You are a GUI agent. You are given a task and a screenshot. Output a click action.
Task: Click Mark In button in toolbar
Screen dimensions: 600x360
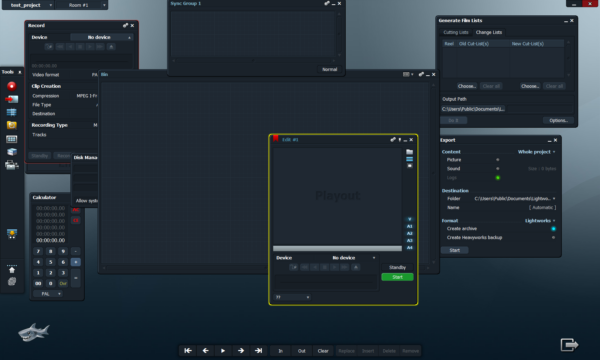pos(280,350)
